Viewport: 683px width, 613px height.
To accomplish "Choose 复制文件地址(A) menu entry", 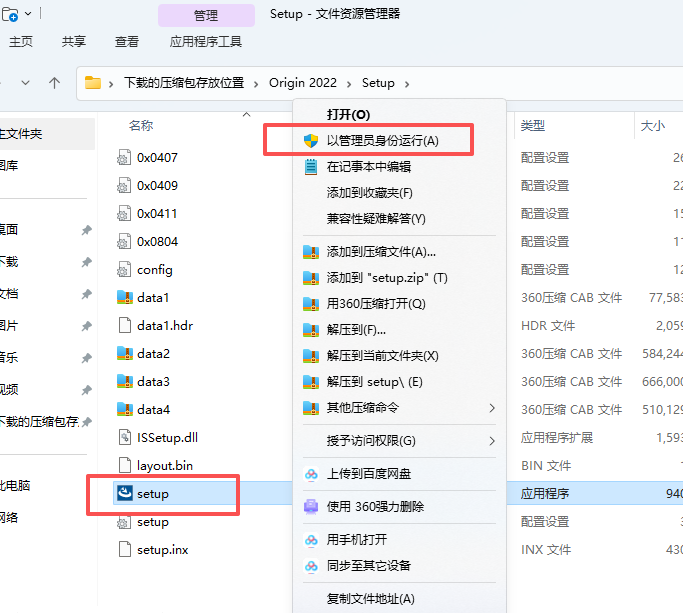I will 399,599.
